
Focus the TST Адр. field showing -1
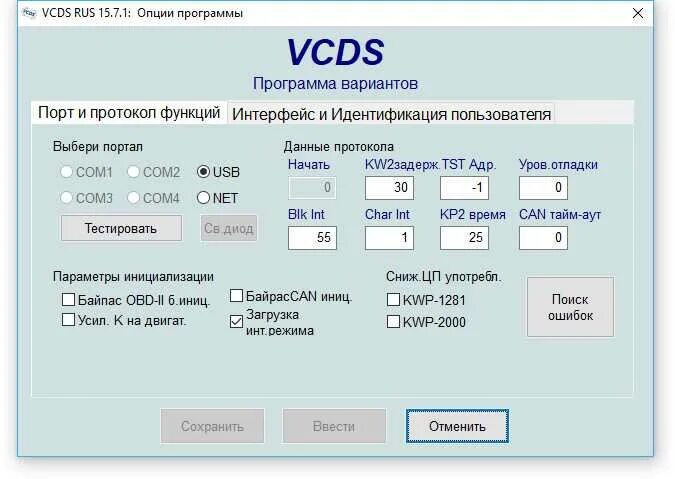pyautogui.click(x=464, y=188)
